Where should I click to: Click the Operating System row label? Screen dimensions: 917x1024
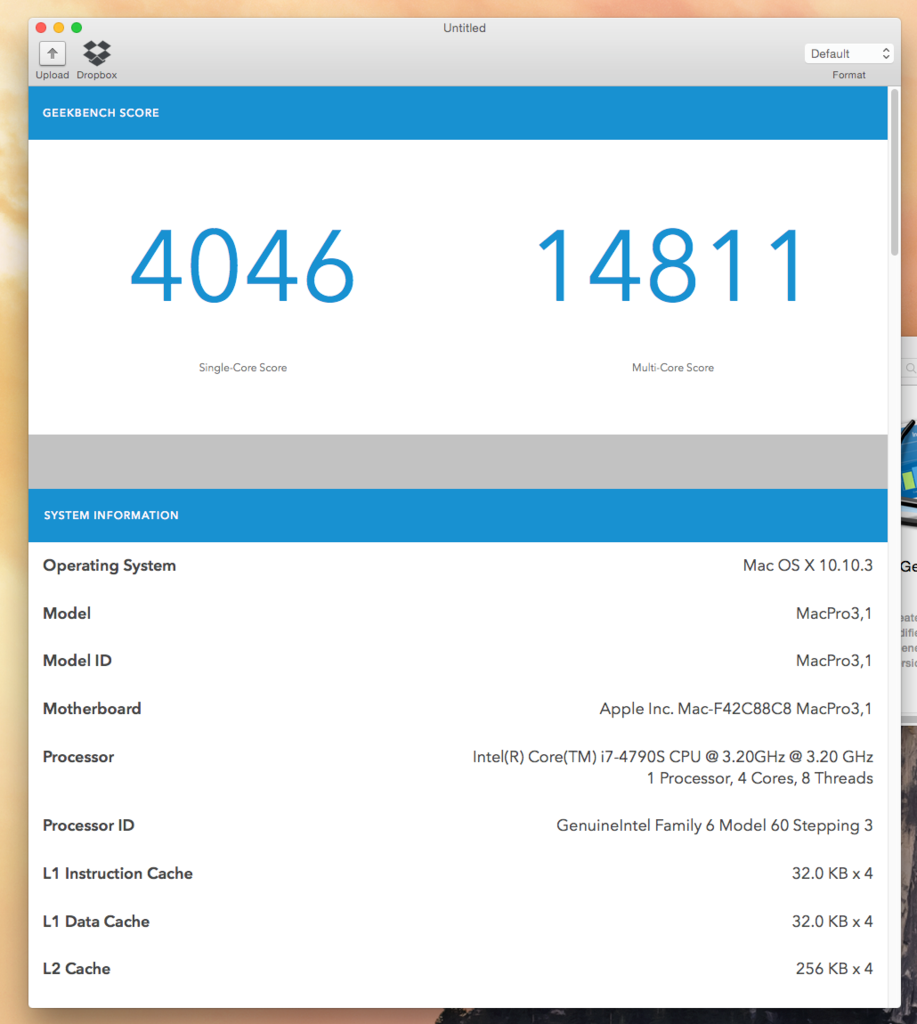tap(110, 566)
